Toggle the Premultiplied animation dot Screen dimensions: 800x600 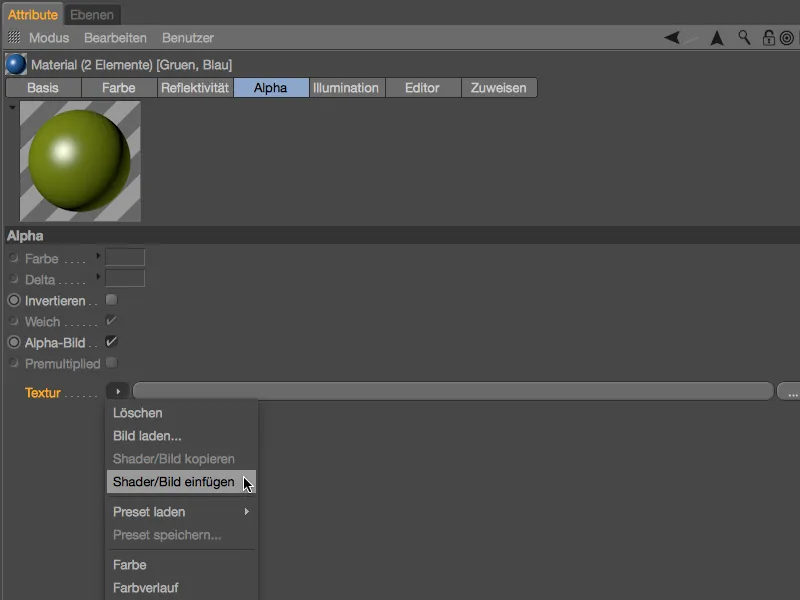[x=14, y=363]
